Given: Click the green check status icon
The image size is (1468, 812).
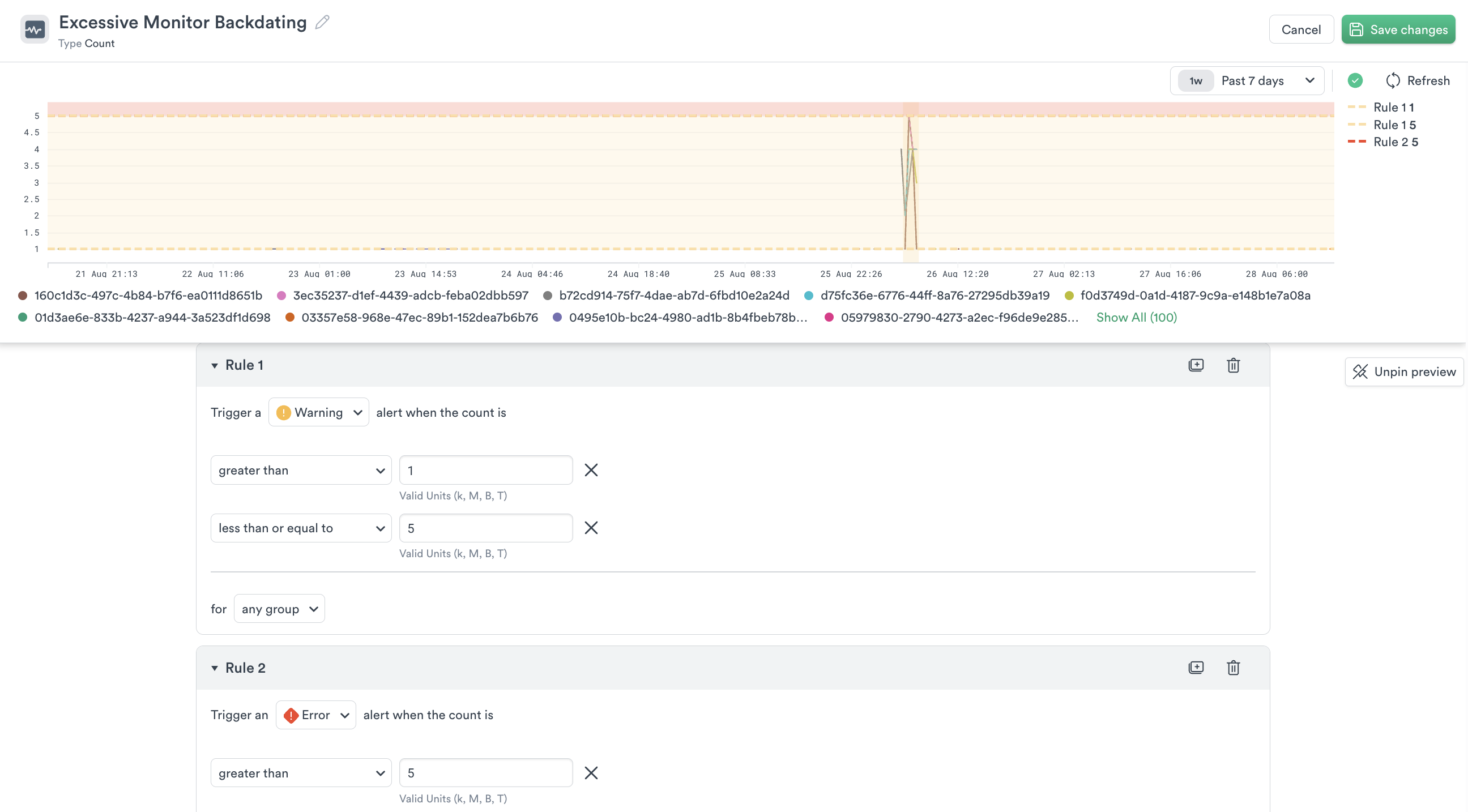Looking at the screenshot, I should pyautogui.click(x=1355, y=80).
